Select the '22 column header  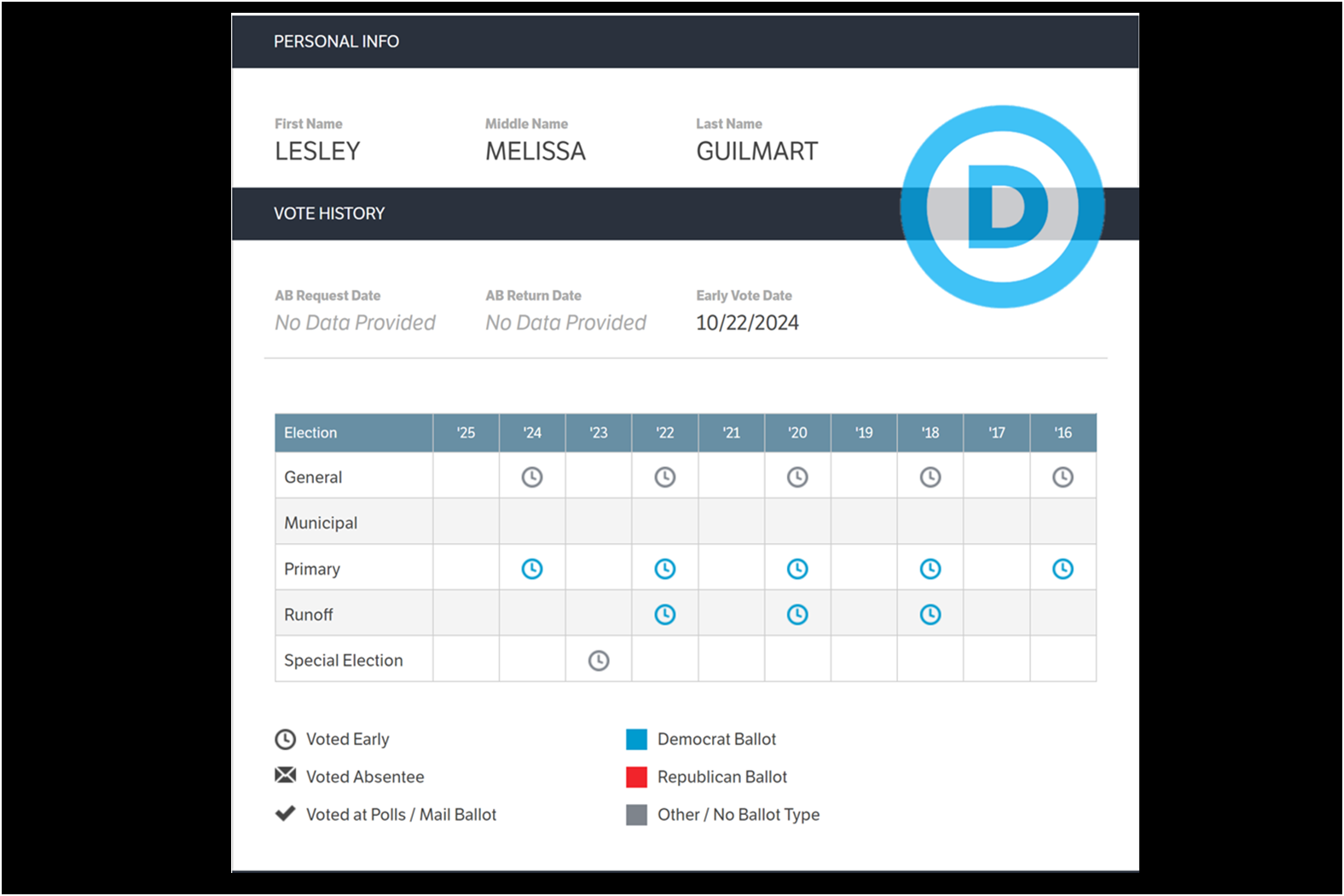(x=665, y=433)
